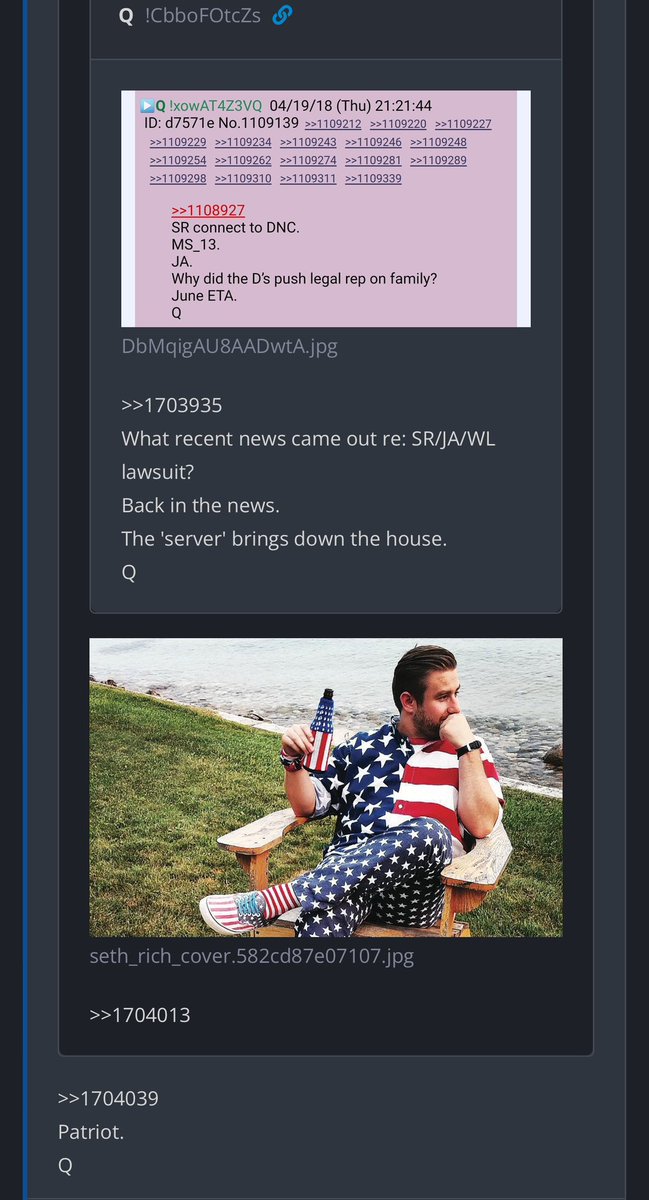649x1200 pixels.
Task: Open reply reference >>1109229
Action: tap(178, 142)
